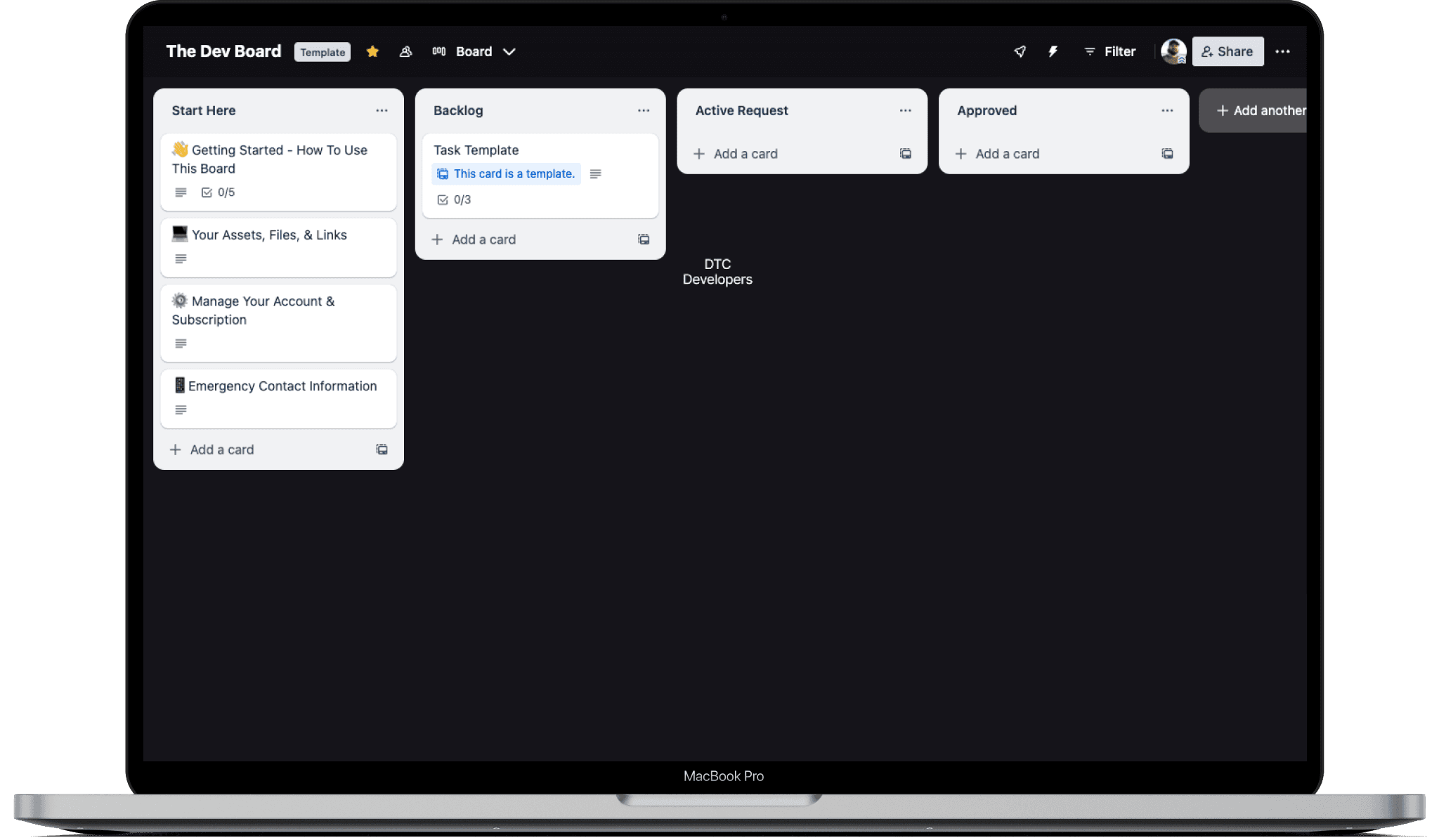1439x840 pixels.
Task: Open the board menu ellipsis
Action: [1282, 51]
